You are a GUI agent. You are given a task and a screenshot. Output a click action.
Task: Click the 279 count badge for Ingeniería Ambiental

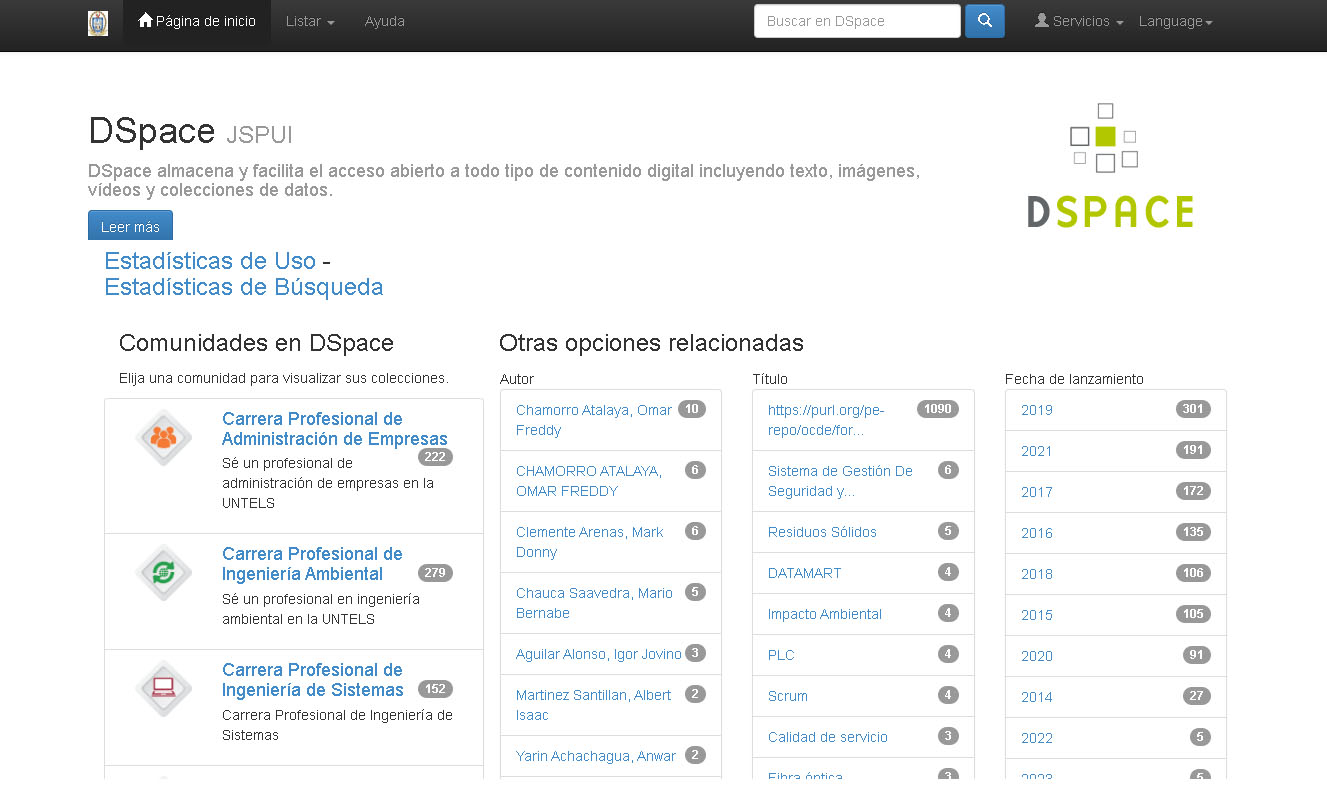[x=435, y=573]
